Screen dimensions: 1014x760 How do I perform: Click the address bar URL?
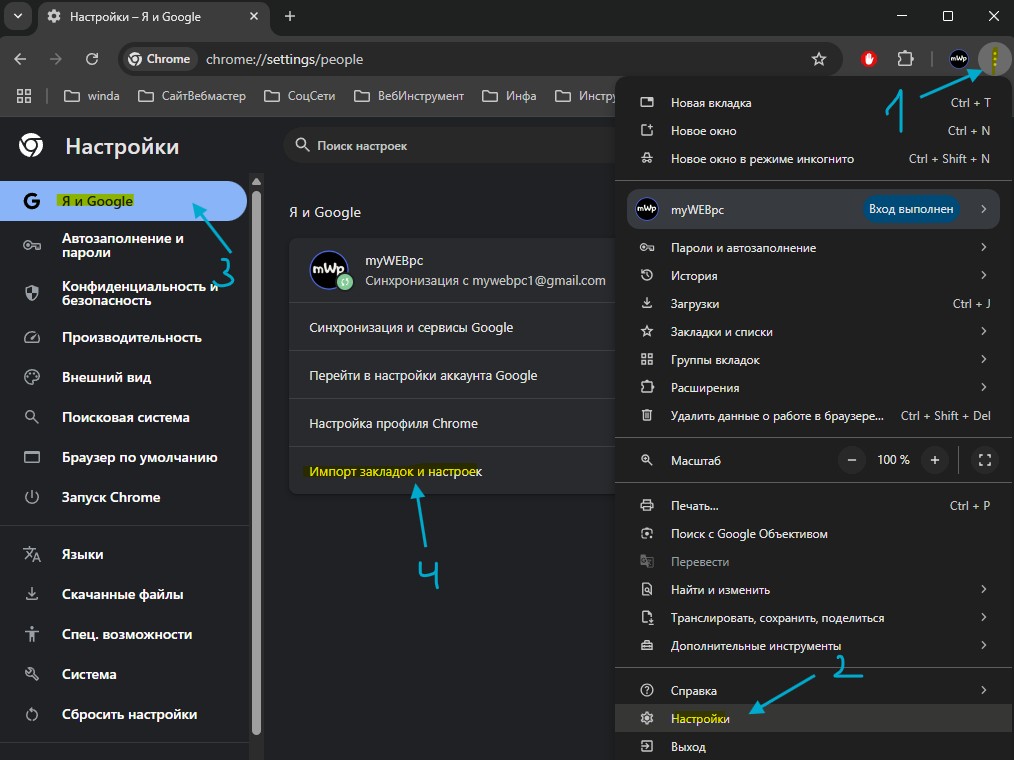point(285,59)
